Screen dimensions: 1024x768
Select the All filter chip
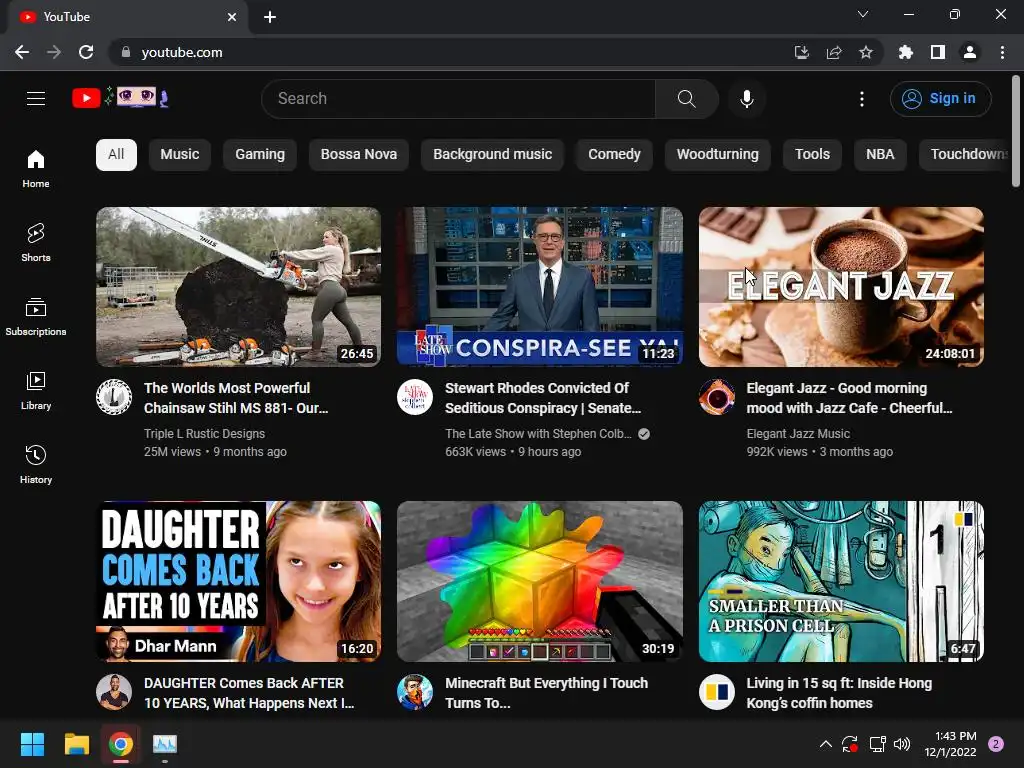[x=116, y=155]
